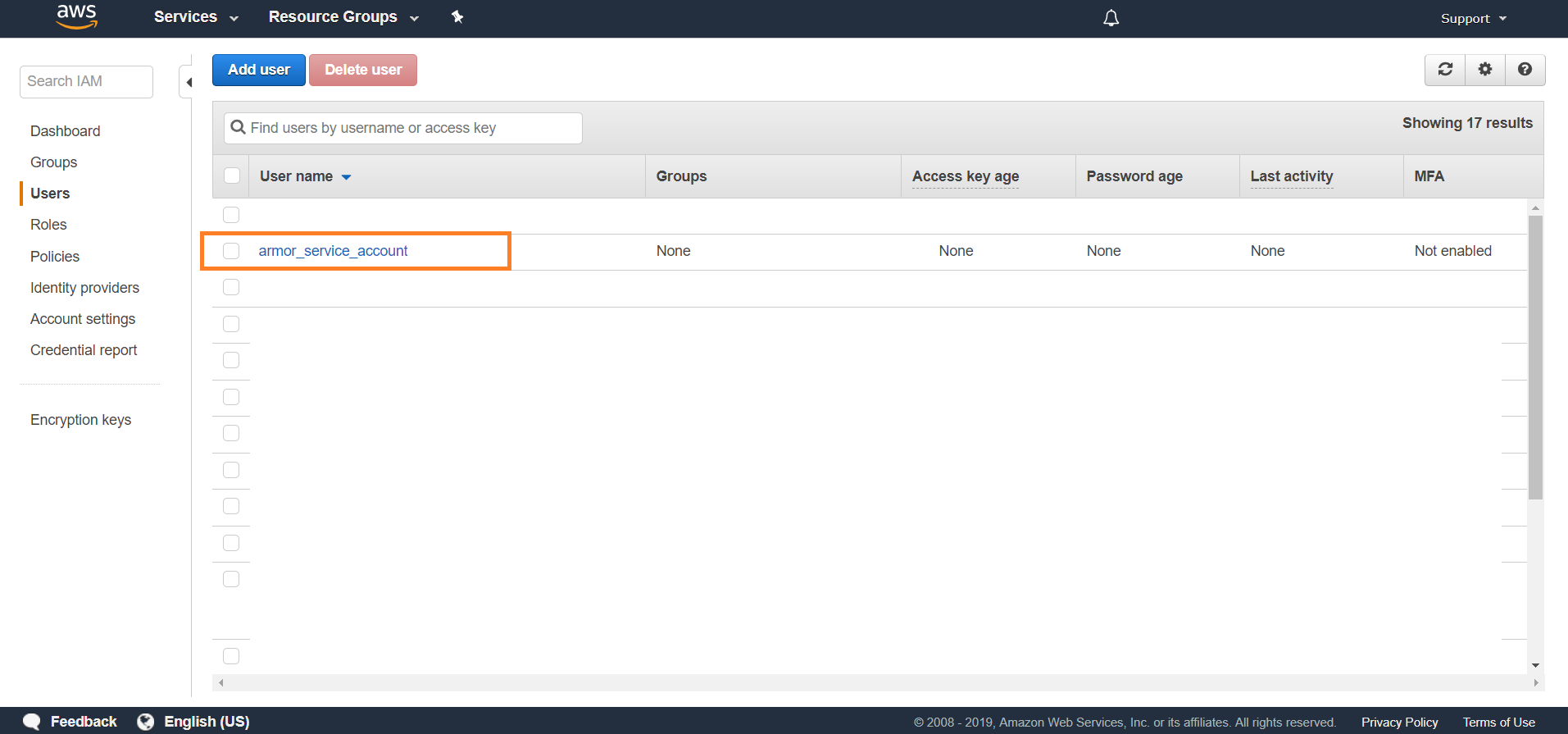
Task: Expand the Support menu
Action: pyautogui.click(x=1473, y=18)
